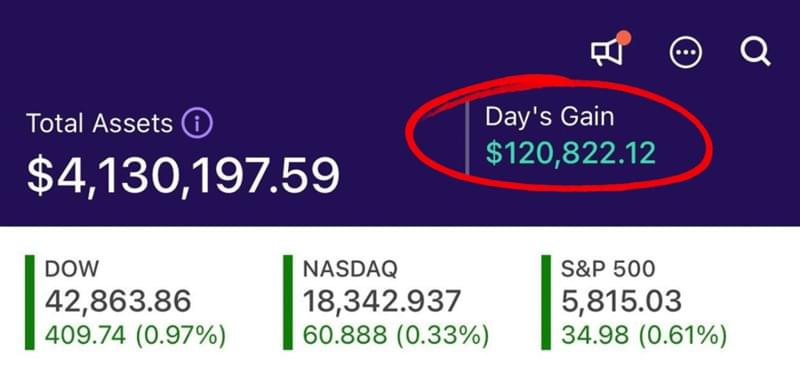Open the S&P 500 index card
This screenshot has height=391, width=800.
tap(635, 302)
